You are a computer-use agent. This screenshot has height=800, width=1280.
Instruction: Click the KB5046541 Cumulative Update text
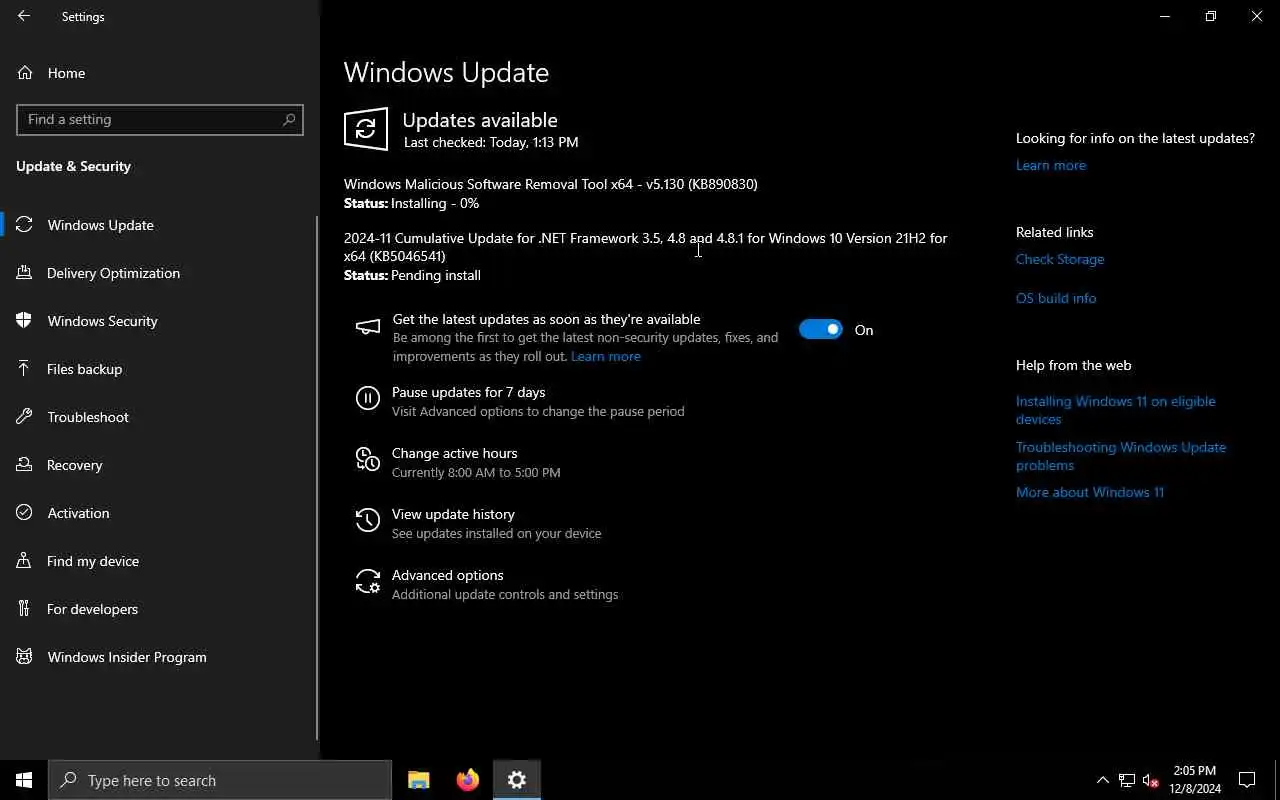(645, 247)
